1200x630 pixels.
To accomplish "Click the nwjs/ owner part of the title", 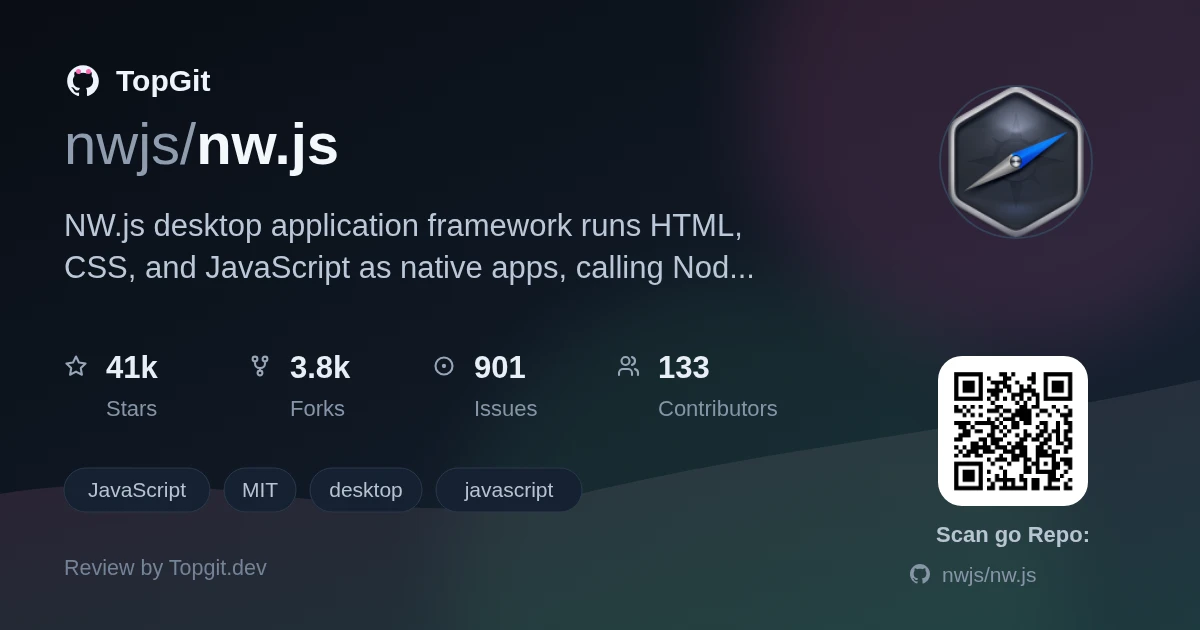I will pyautogui.click(x=130, y=145).
